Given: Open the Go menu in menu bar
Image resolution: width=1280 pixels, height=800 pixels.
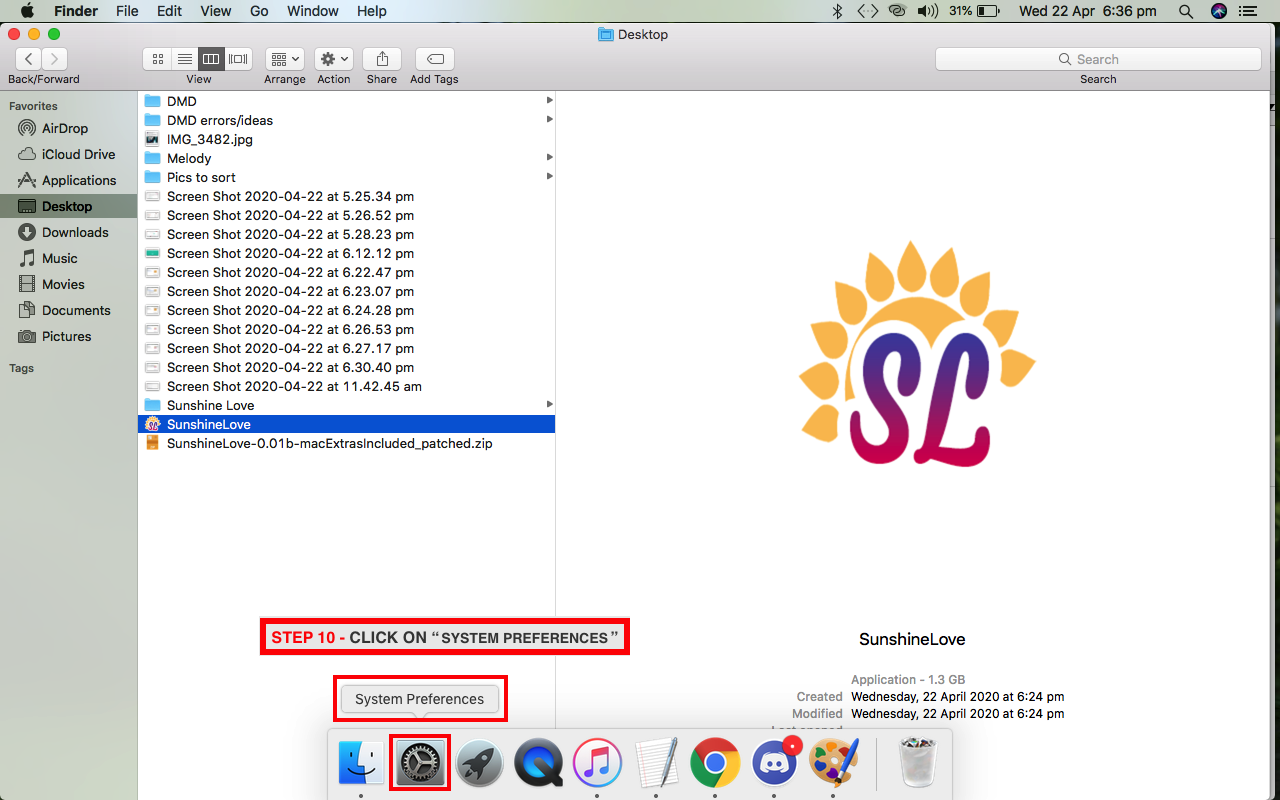Looking at the screenshot, I should (x=259, y=11).
